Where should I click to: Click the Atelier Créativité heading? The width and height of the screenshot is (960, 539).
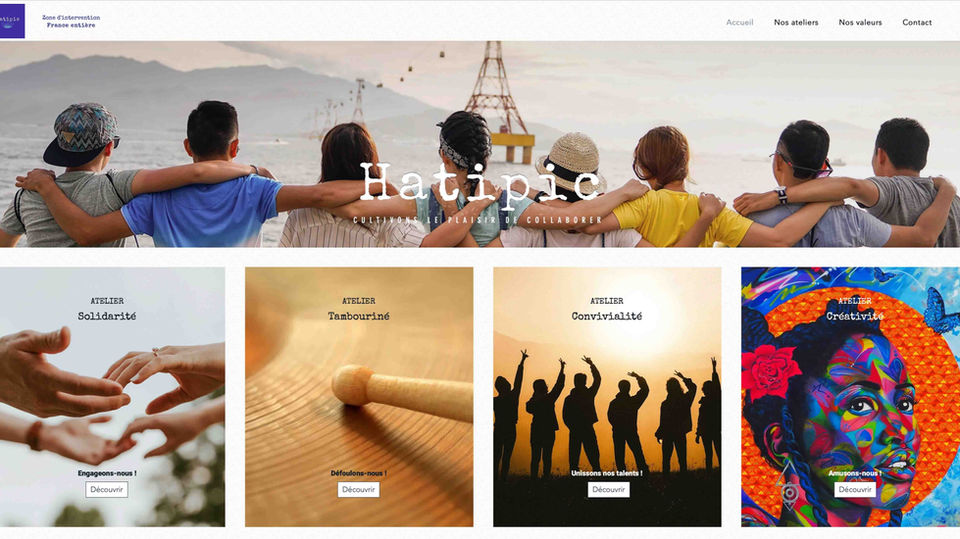click(855, 309)
